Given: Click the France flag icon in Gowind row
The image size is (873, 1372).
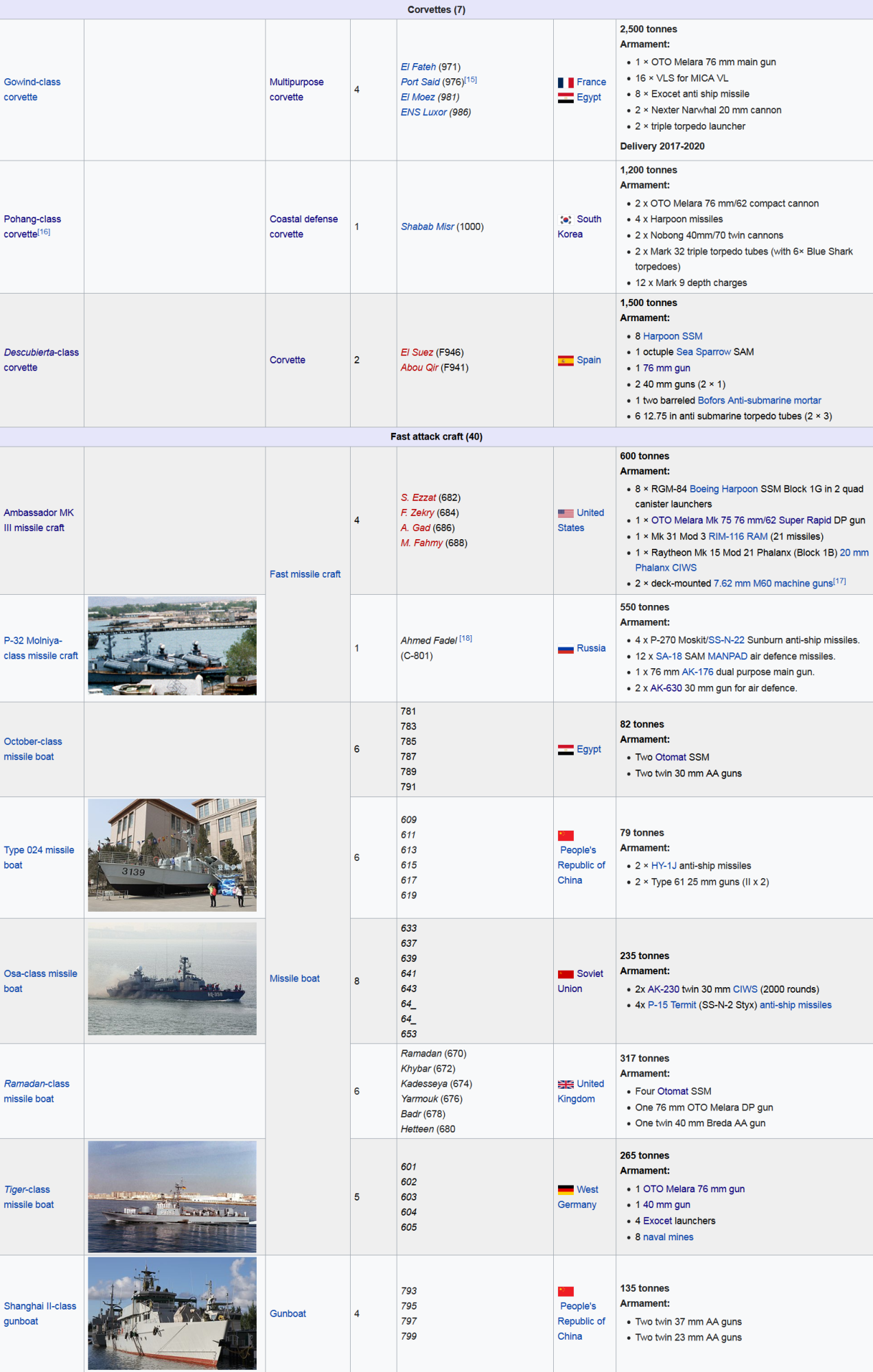Looking at the screenshot, I should coord(566,82).
